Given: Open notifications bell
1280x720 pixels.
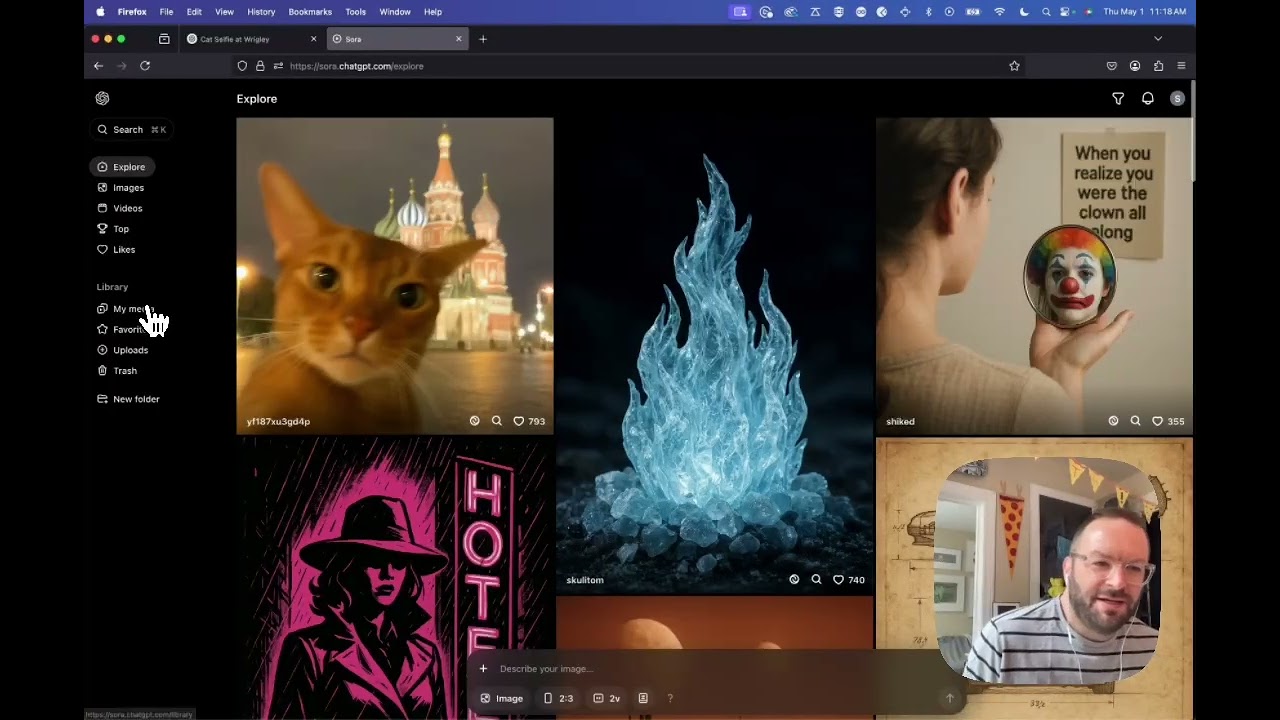Looking at the screenshot, I should [1148, 98].
